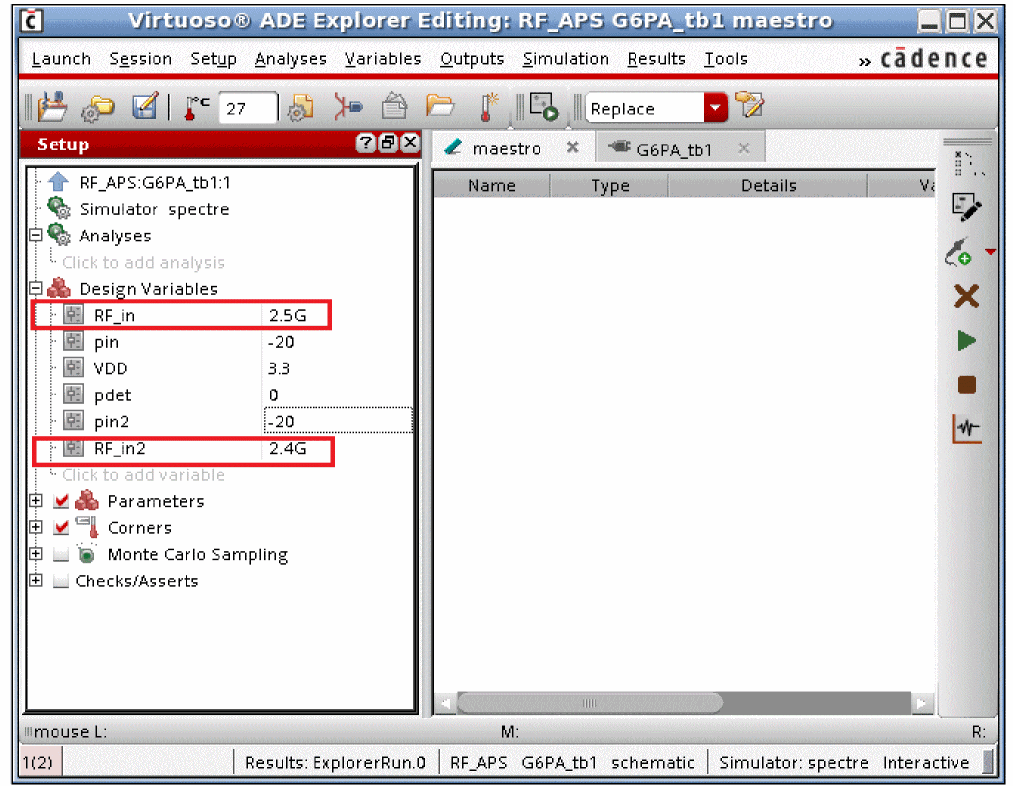Open the folder with gear settings icon
The height and width of the screenshot is (786, 1013).
tap(97, 108)
